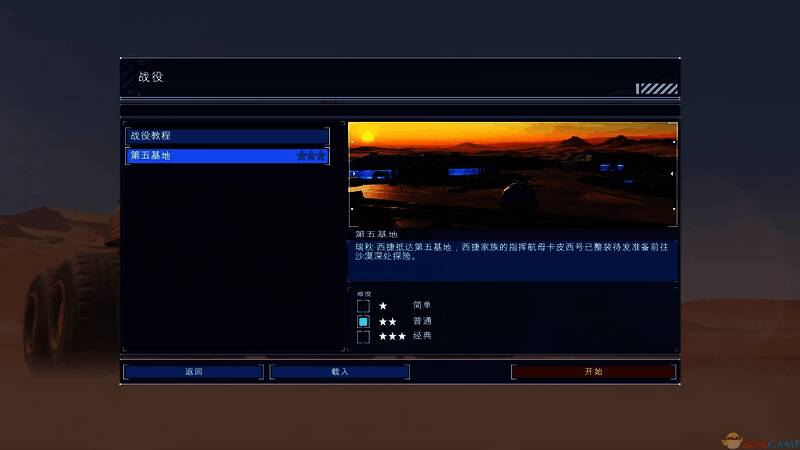Enable the 简单 difficulty checkbox
The image size is (800, 450).
pos(363,306)
